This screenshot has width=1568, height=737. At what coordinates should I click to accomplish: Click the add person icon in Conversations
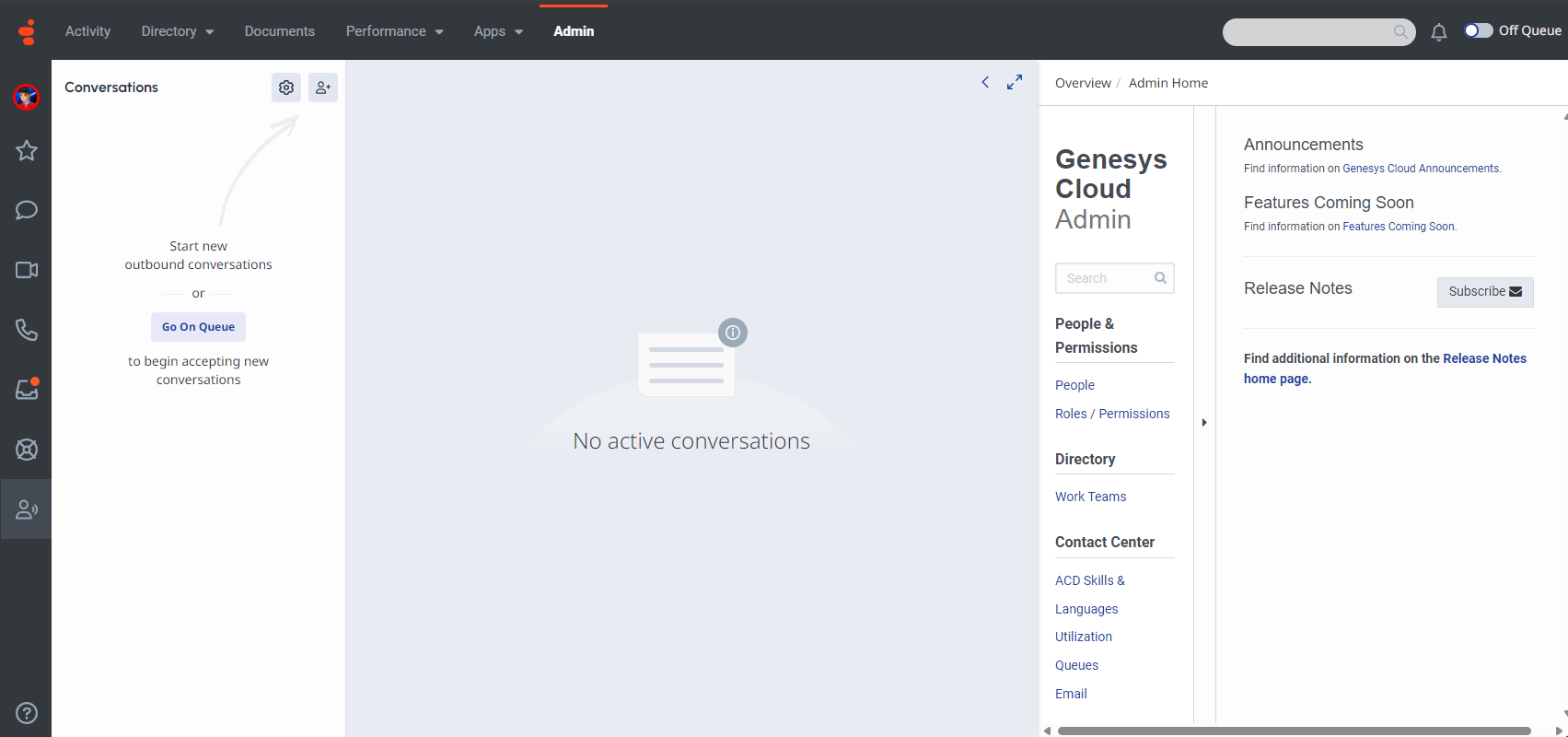[323, 88]
